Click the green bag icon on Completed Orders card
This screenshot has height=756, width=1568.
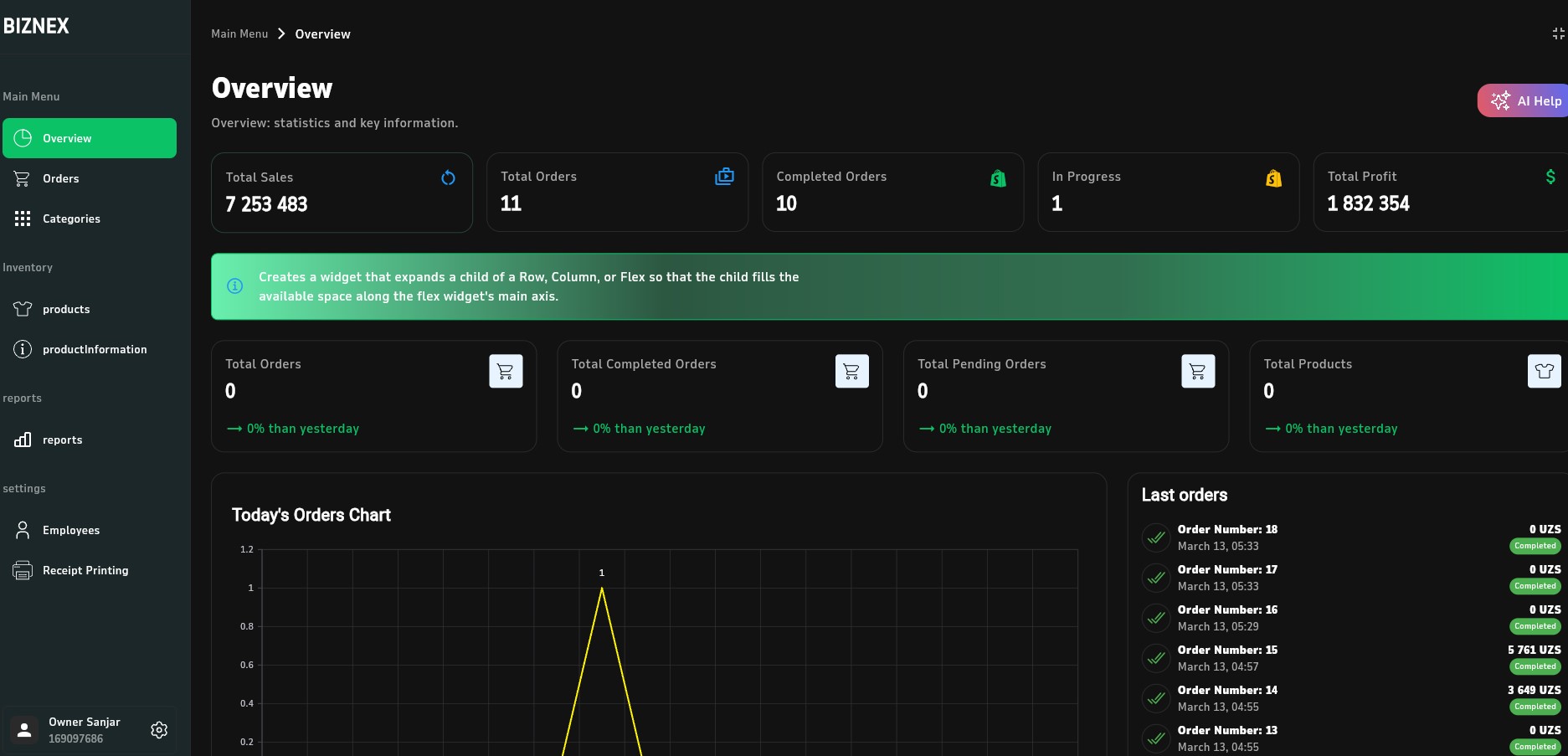(x=998, y=177)
